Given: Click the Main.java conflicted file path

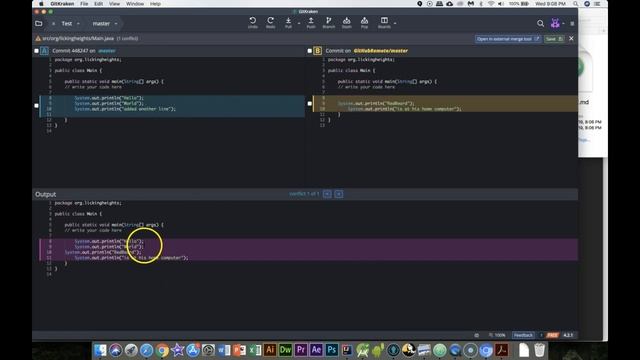Looking at the screenshot, I should (x=78, y=38).
